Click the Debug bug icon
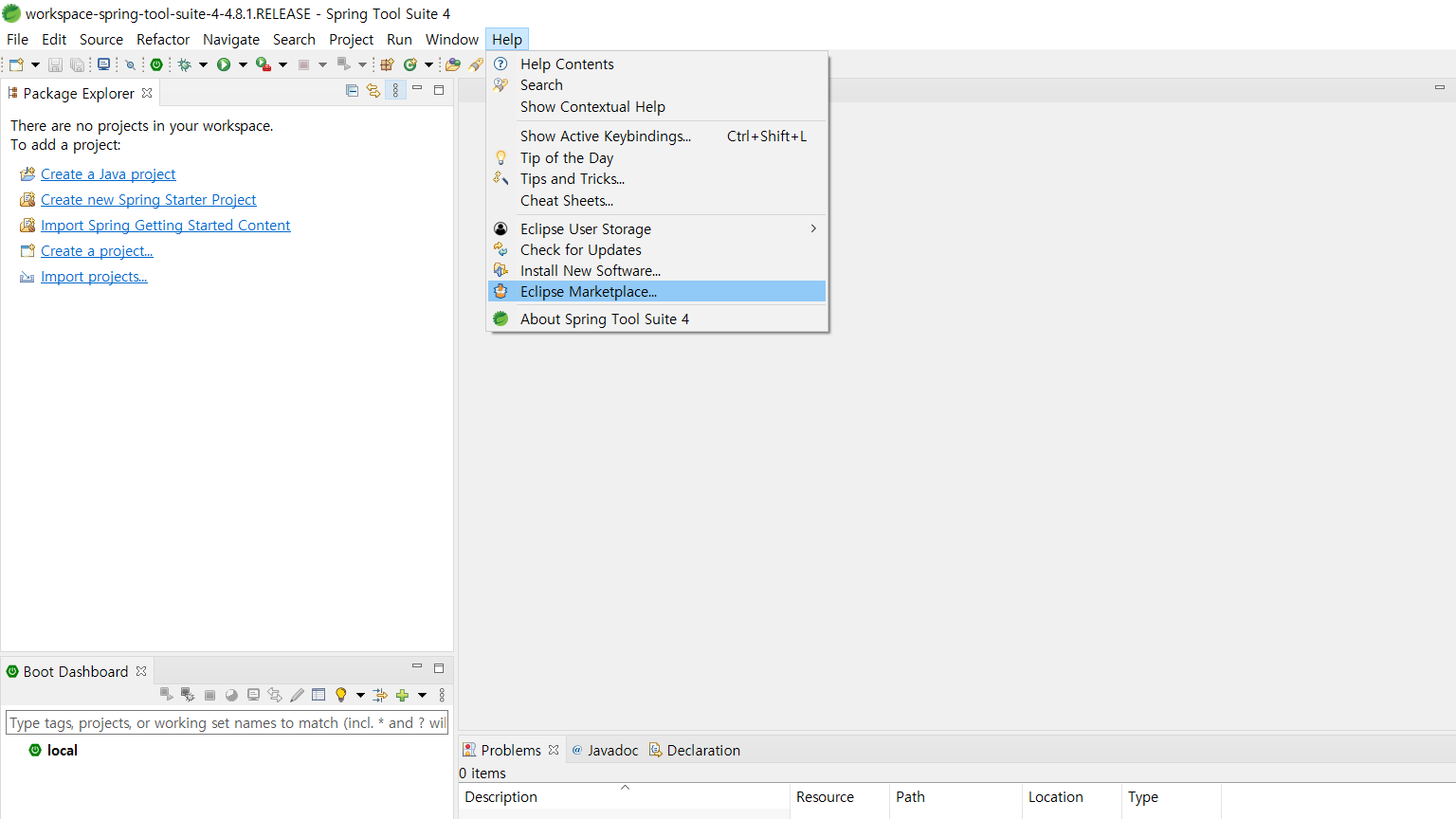Screen dimensions: 1456x819 185,64
